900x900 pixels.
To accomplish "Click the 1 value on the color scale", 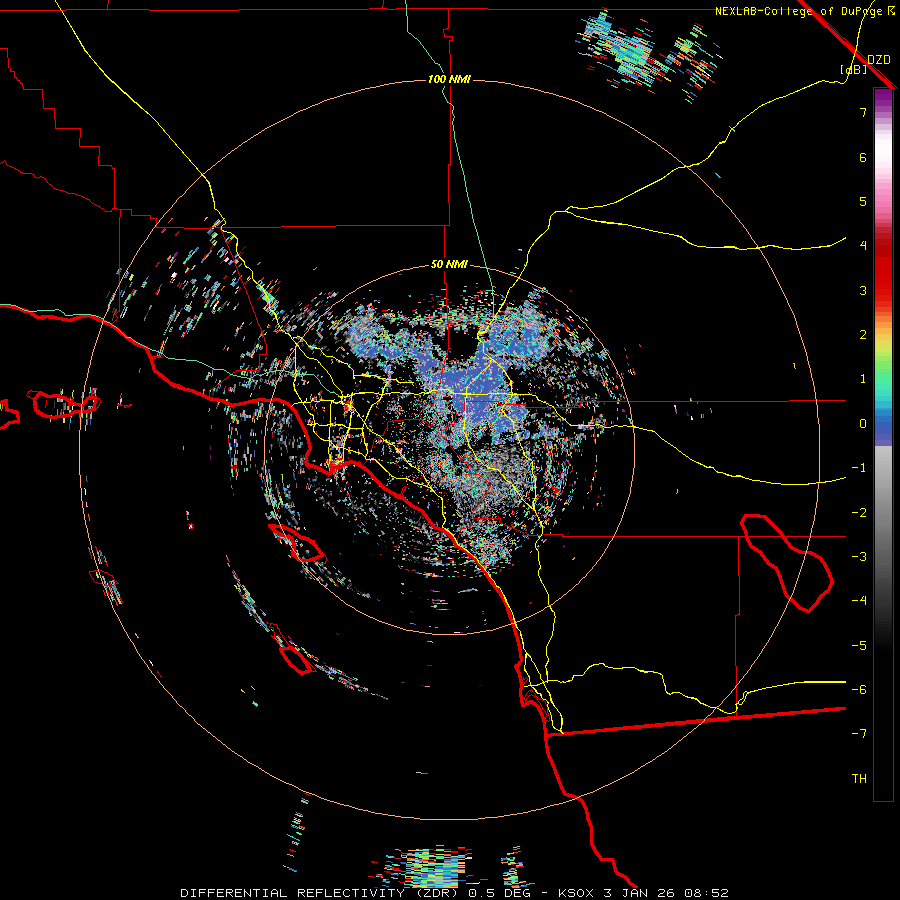I will [x=863, y=379].
